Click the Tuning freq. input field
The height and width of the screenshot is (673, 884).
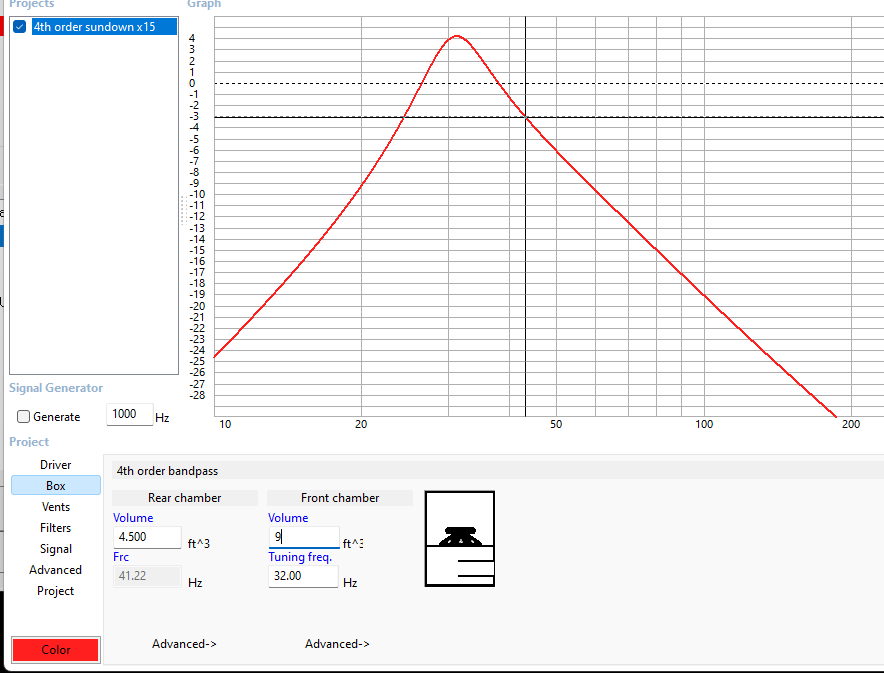click(303, 576)
